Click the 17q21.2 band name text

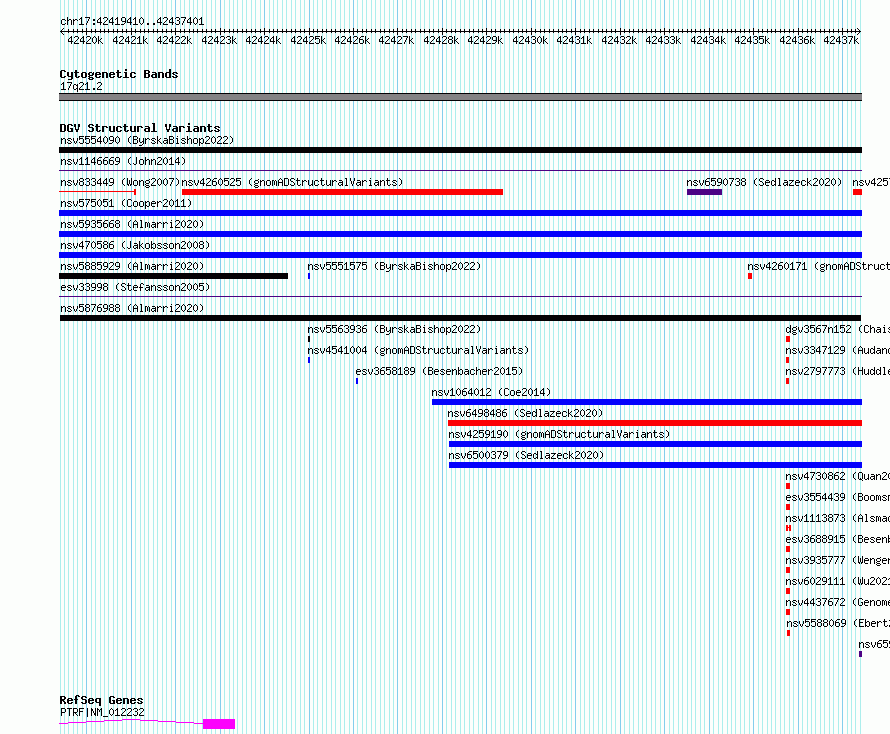point(81,86)
